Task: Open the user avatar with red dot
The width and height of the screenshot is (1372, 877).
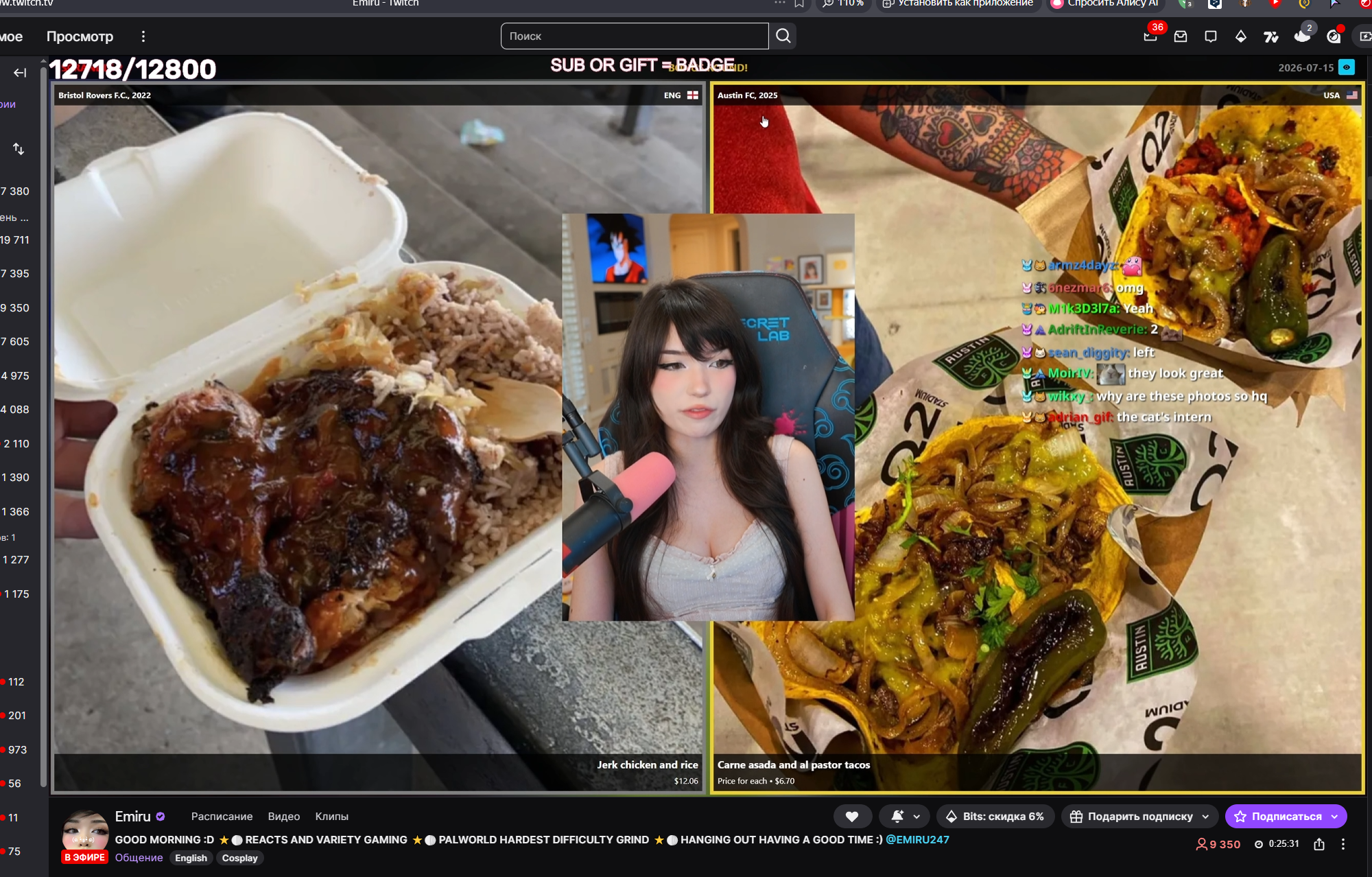Action: [1334, 36]
